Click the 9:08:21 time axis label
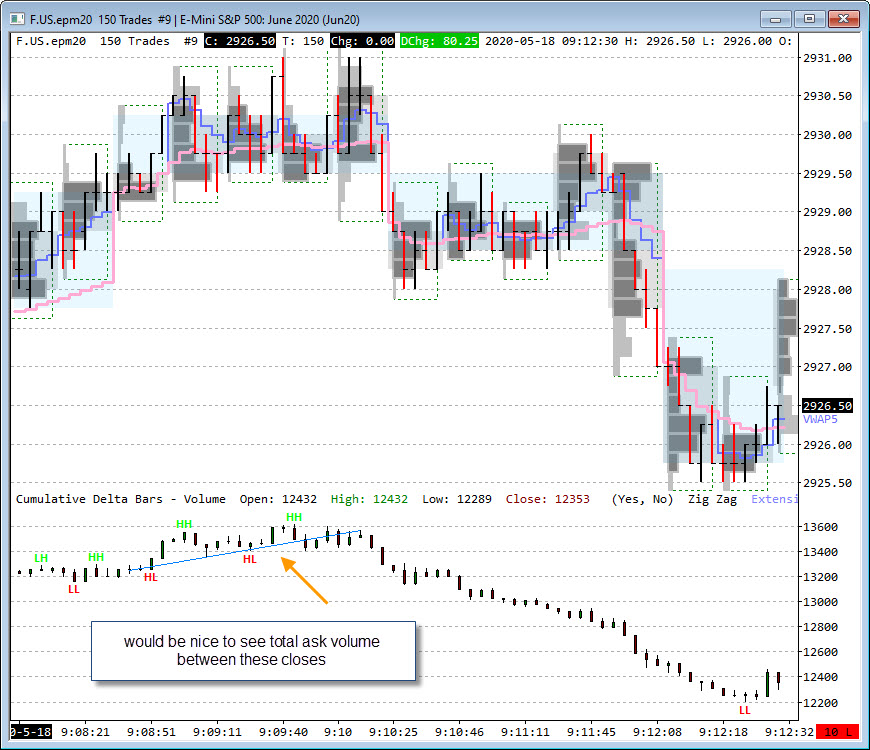Image resolution: width=870 pixels, height=750 pixels. pos(85,732)
